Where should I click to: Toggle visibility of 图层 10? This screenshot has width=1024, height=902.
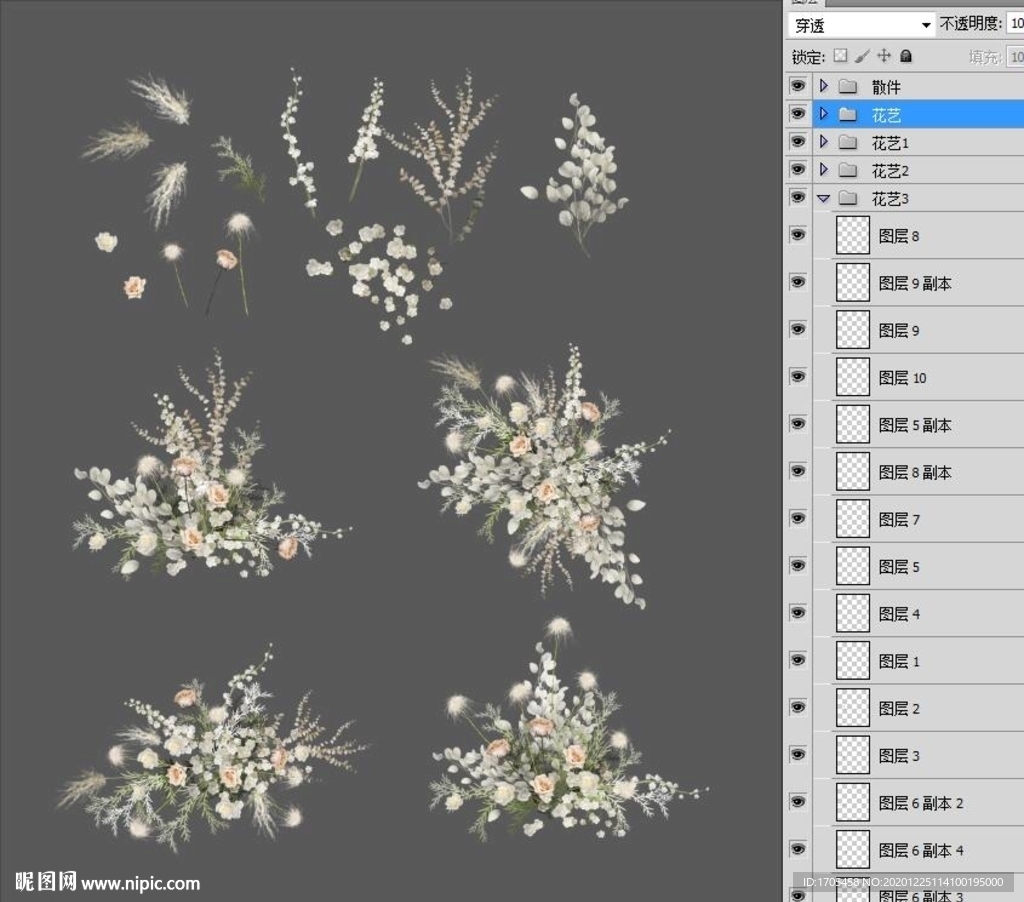click(798, 377)
